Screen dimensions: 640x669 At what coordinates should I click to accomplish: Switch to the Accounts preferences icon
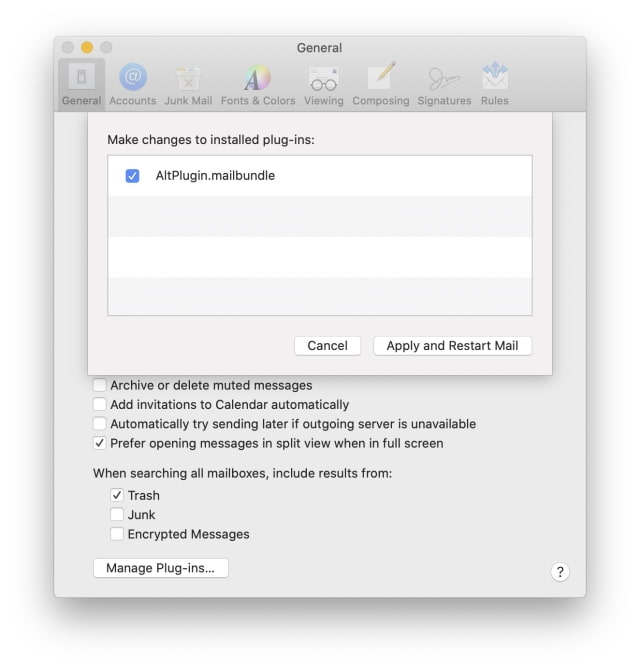132,84
